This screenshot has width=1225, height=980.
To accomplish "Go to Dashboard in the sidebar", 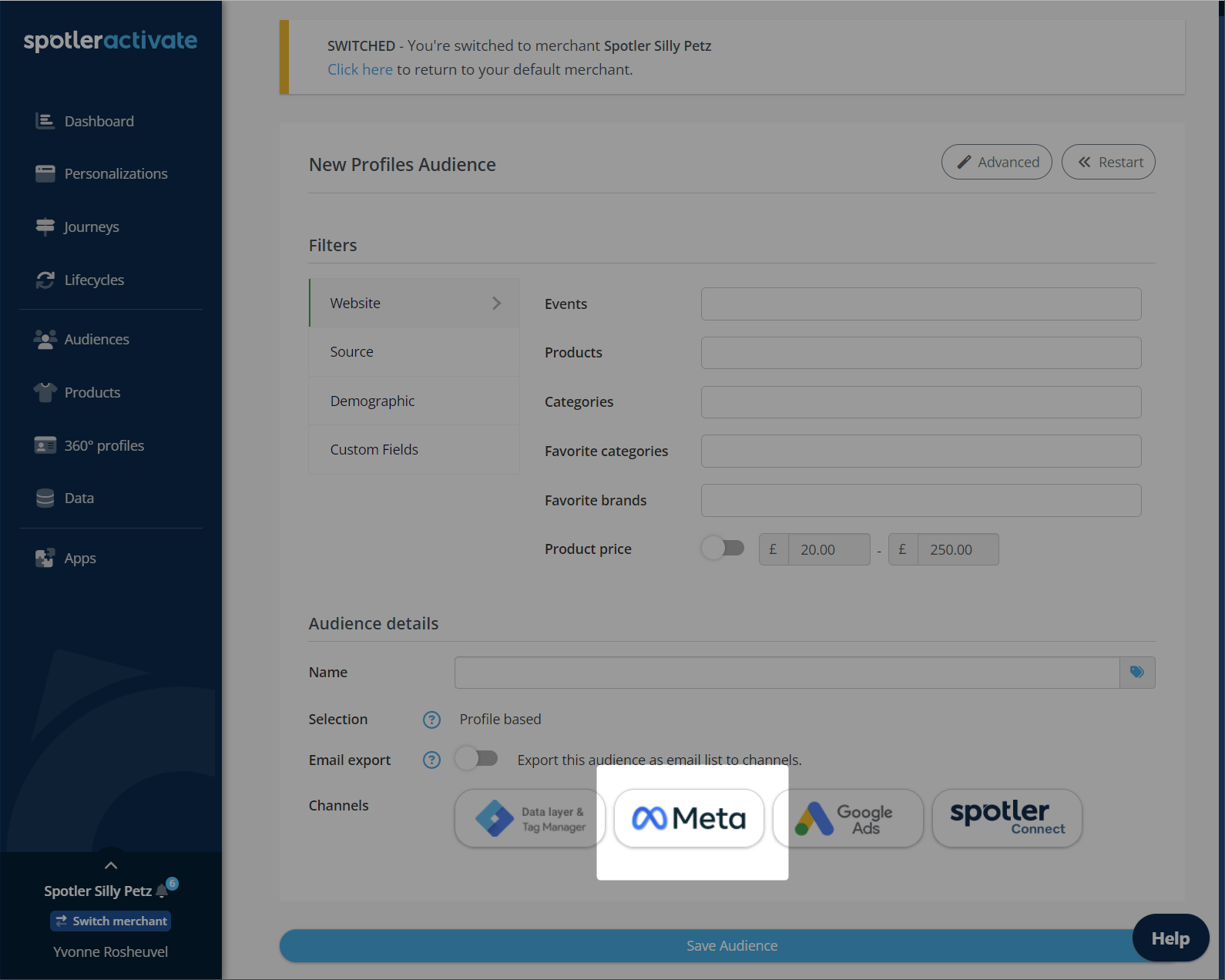I will (99, 121).
